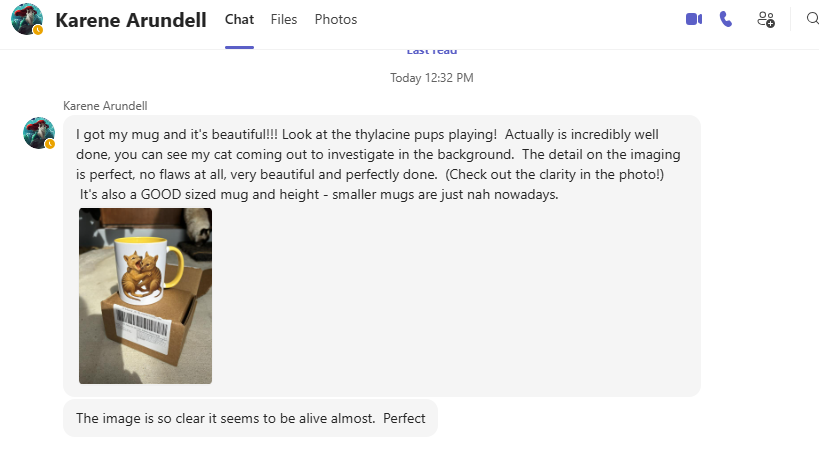Screen dimensions: 819x461
Task: Click Karene's avatar beside the message
Action: tap(39, 132)
